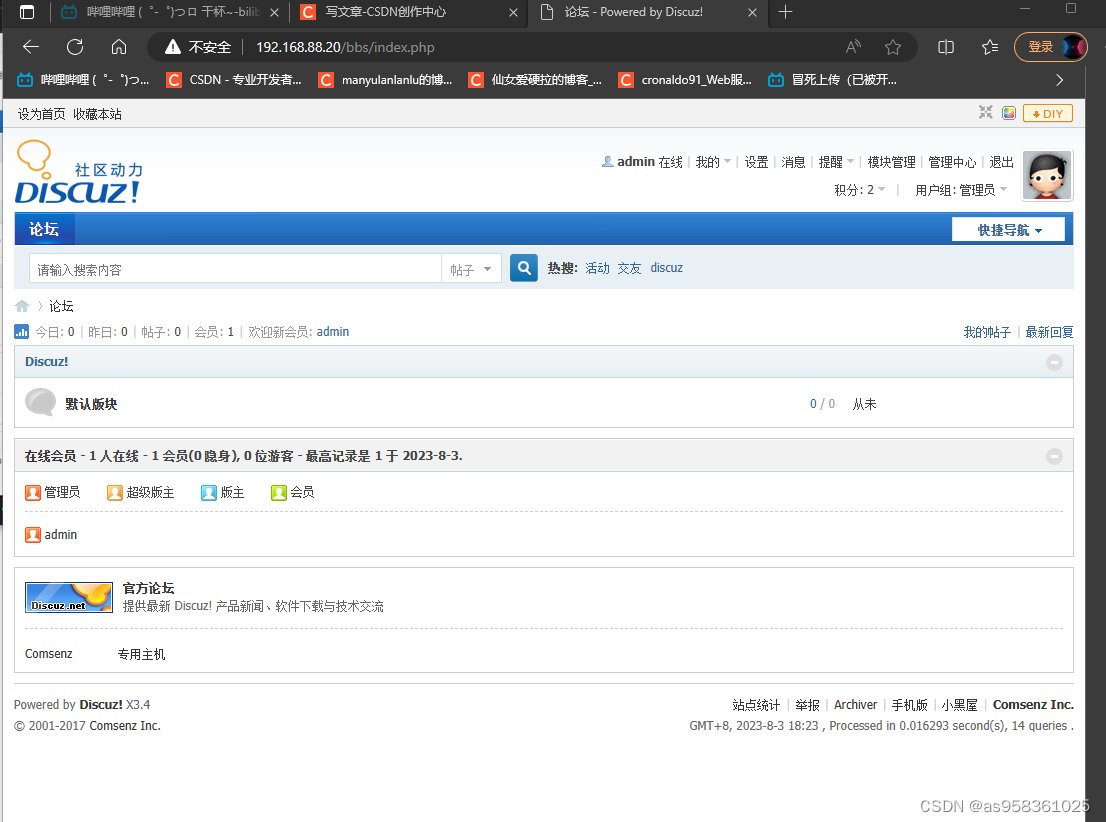1106x822 pixels.
Task: Open the favorites list icon
Action: point(990,47)
